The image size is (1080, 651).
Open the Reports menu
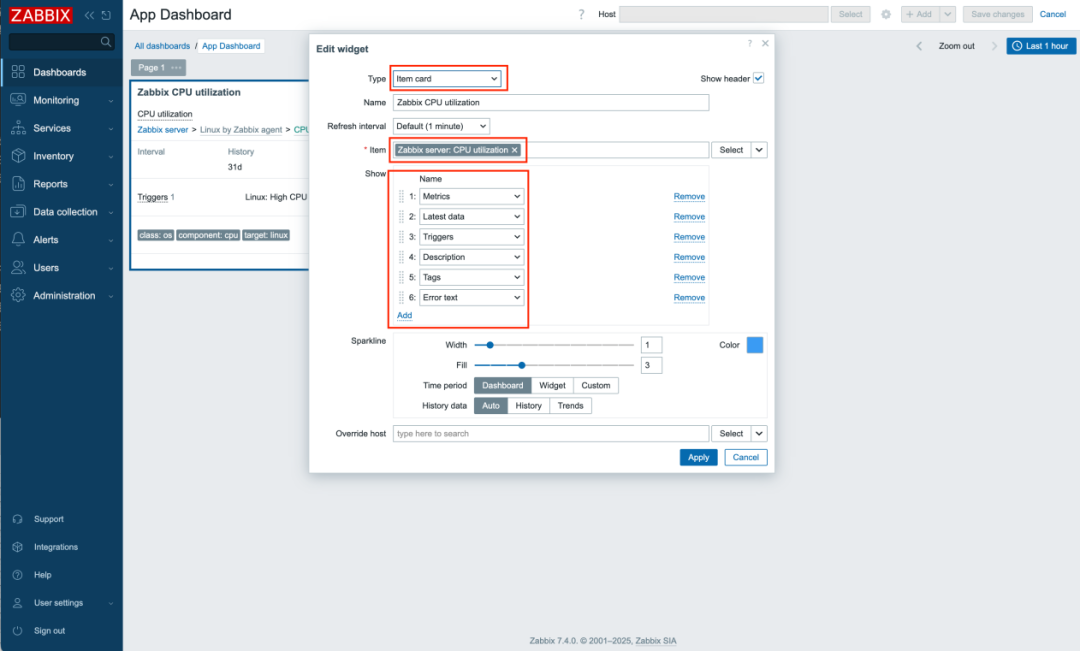tap(60, 184)
